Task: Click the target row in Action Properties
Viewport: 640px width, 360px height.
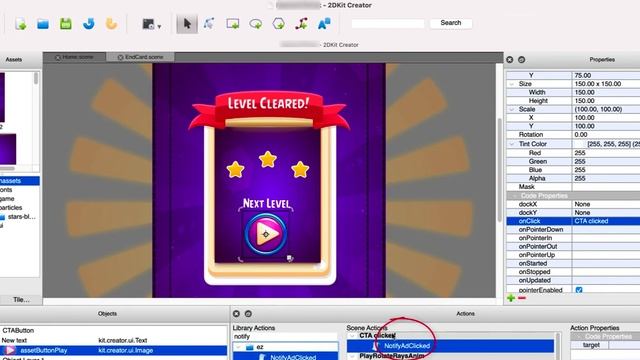Action: (605, 345)
